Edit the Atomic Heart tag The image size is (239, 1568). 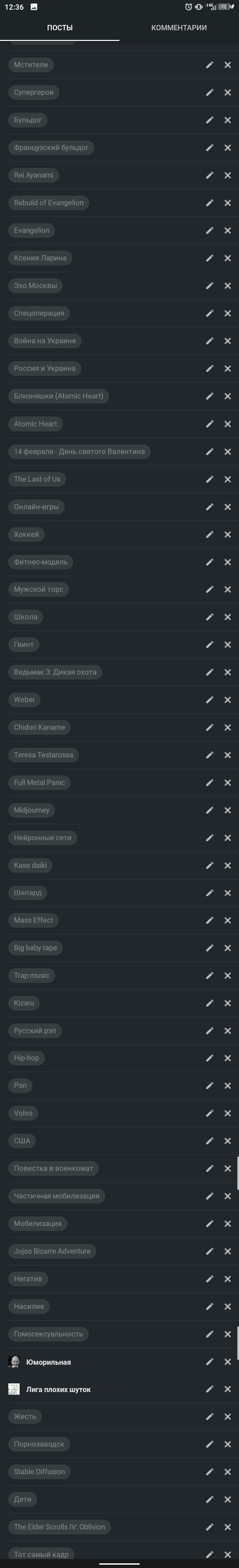tap(209, 424)
